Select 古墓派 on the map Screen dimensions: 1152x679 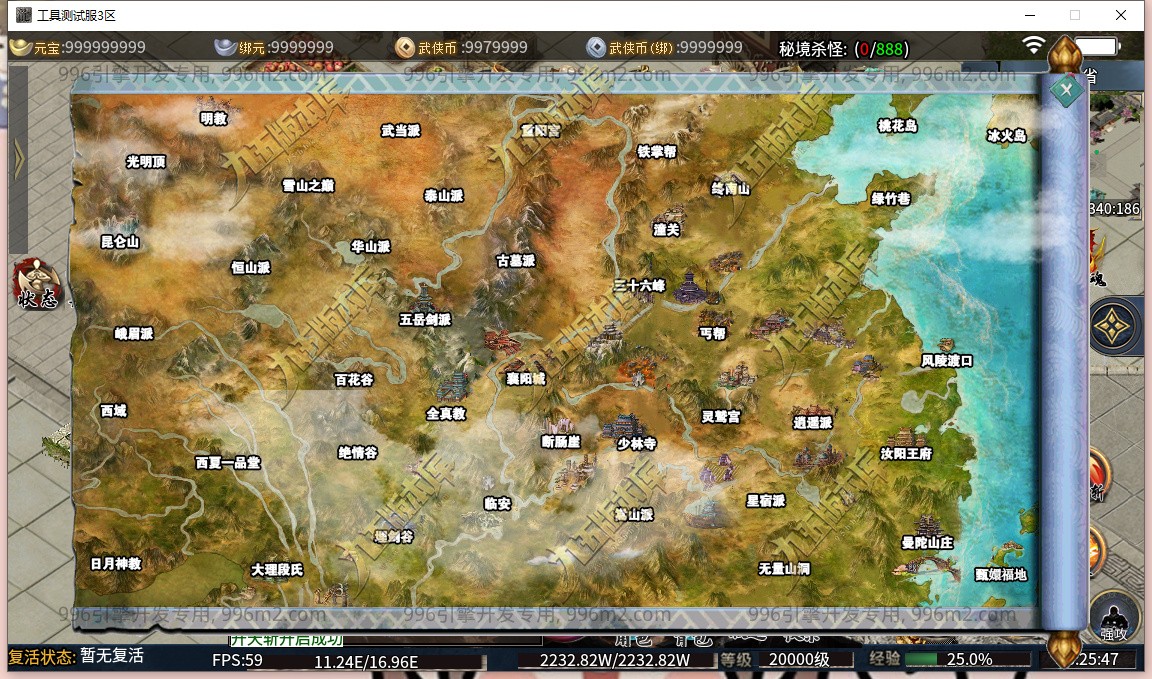pos(516,260)
